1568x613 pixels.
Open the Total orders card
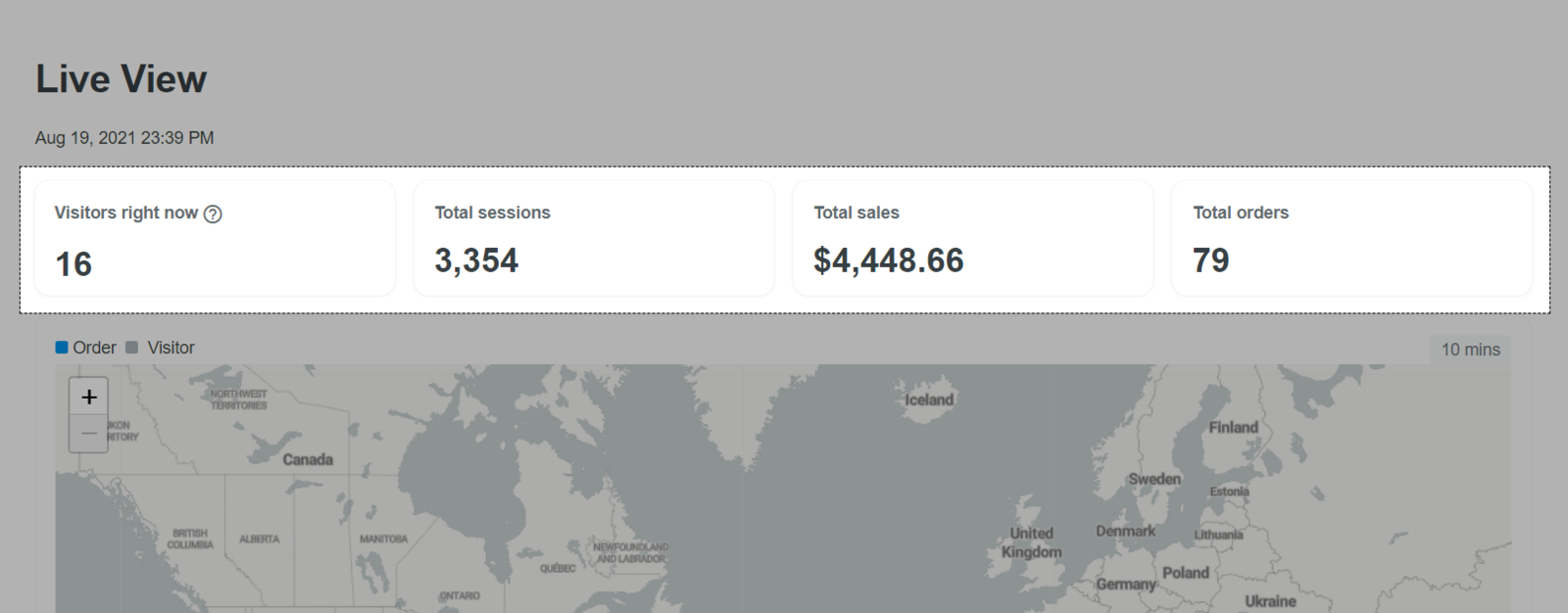(1351, 238)
